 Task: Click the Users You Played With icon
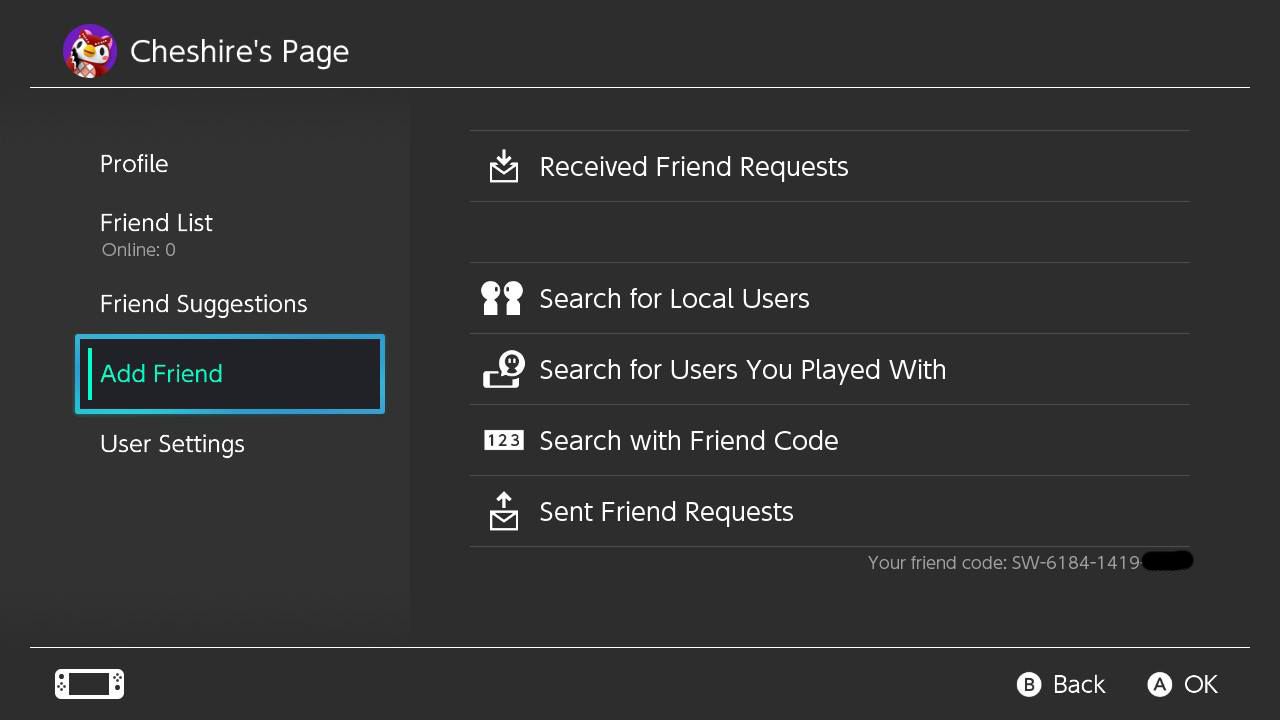pyautogui.click(x=504, y=369)
